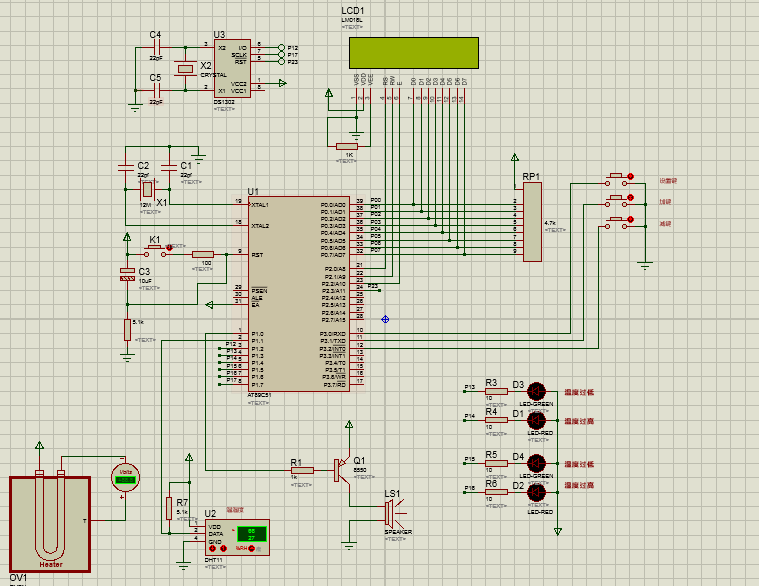Viewport: 759px width, 586px height.
Task: Select the round voltmeter instrument
Action: [x=125, y=478]
